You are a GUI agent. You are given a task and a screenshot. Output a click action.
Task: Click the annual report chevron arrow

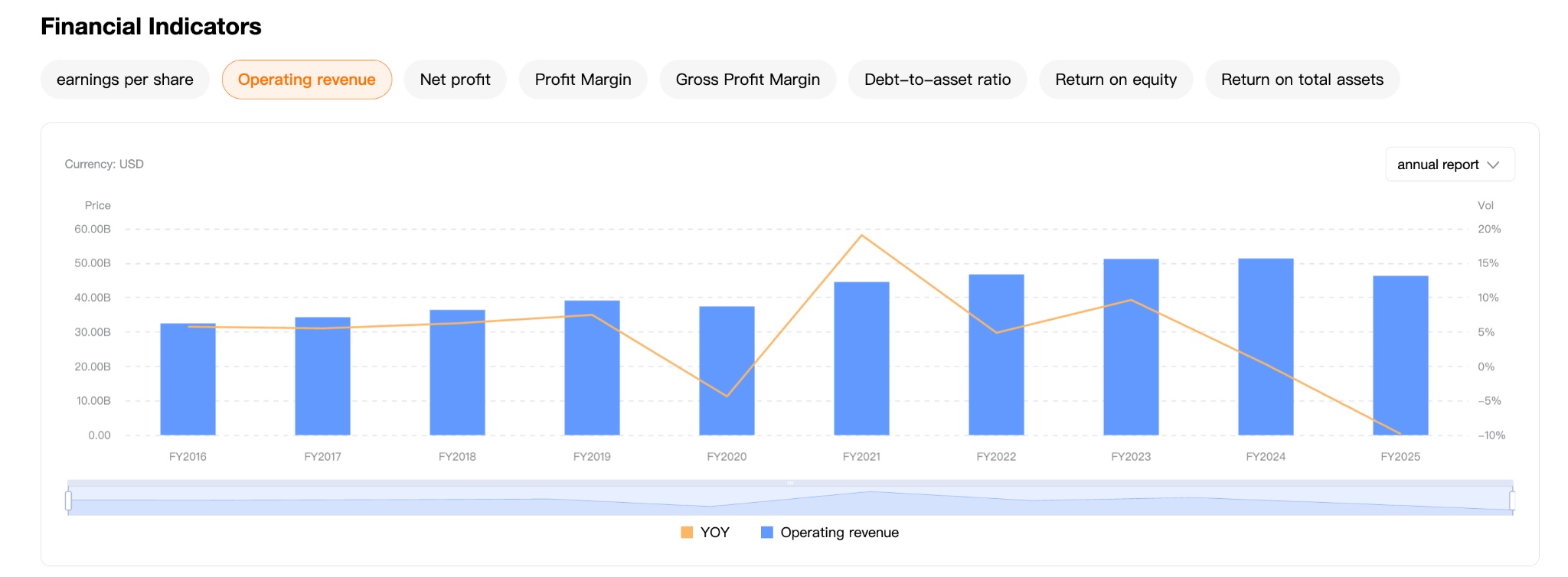pyautogui.click(x=1493, y=165)
